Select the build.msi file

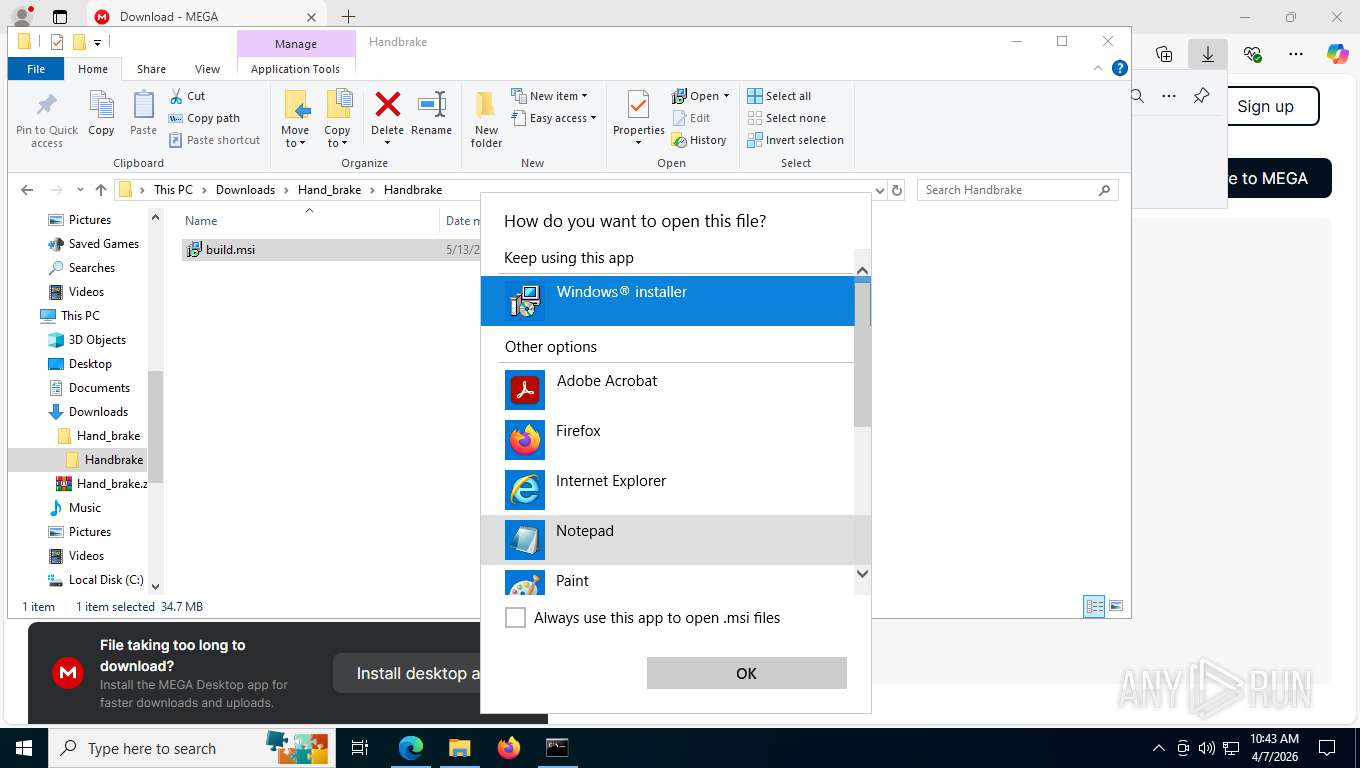click(x=230, y=250)
